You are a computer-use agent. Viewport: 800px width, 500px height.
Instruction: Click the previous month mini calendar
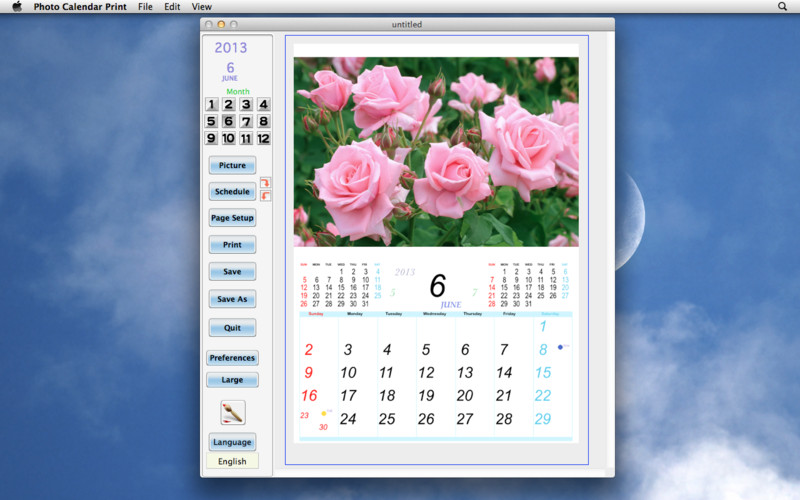[x=340, y=285]
